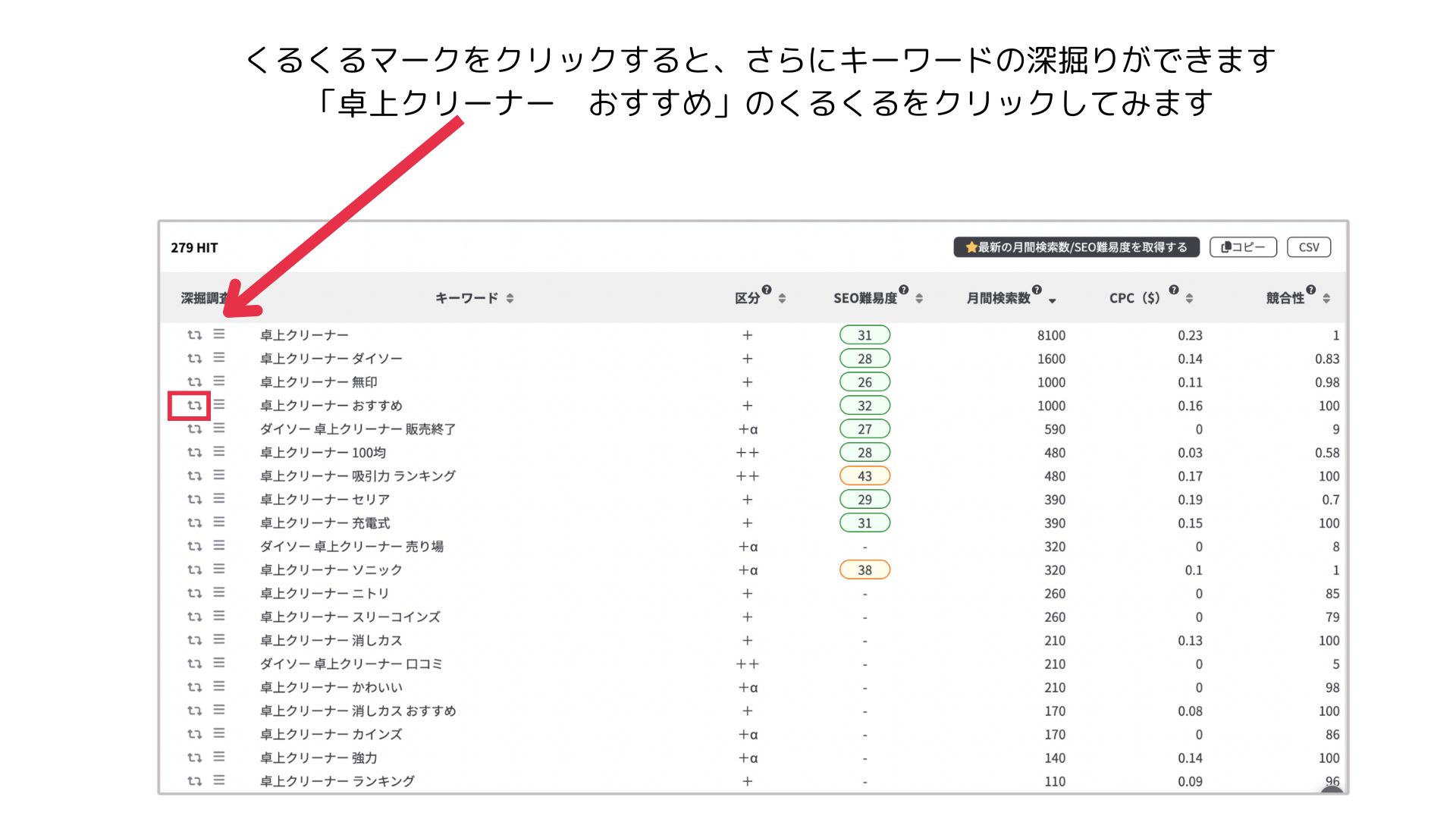Copy results with コピー button
Viewport: 1456px width, 819px height.
point(1244,247)
